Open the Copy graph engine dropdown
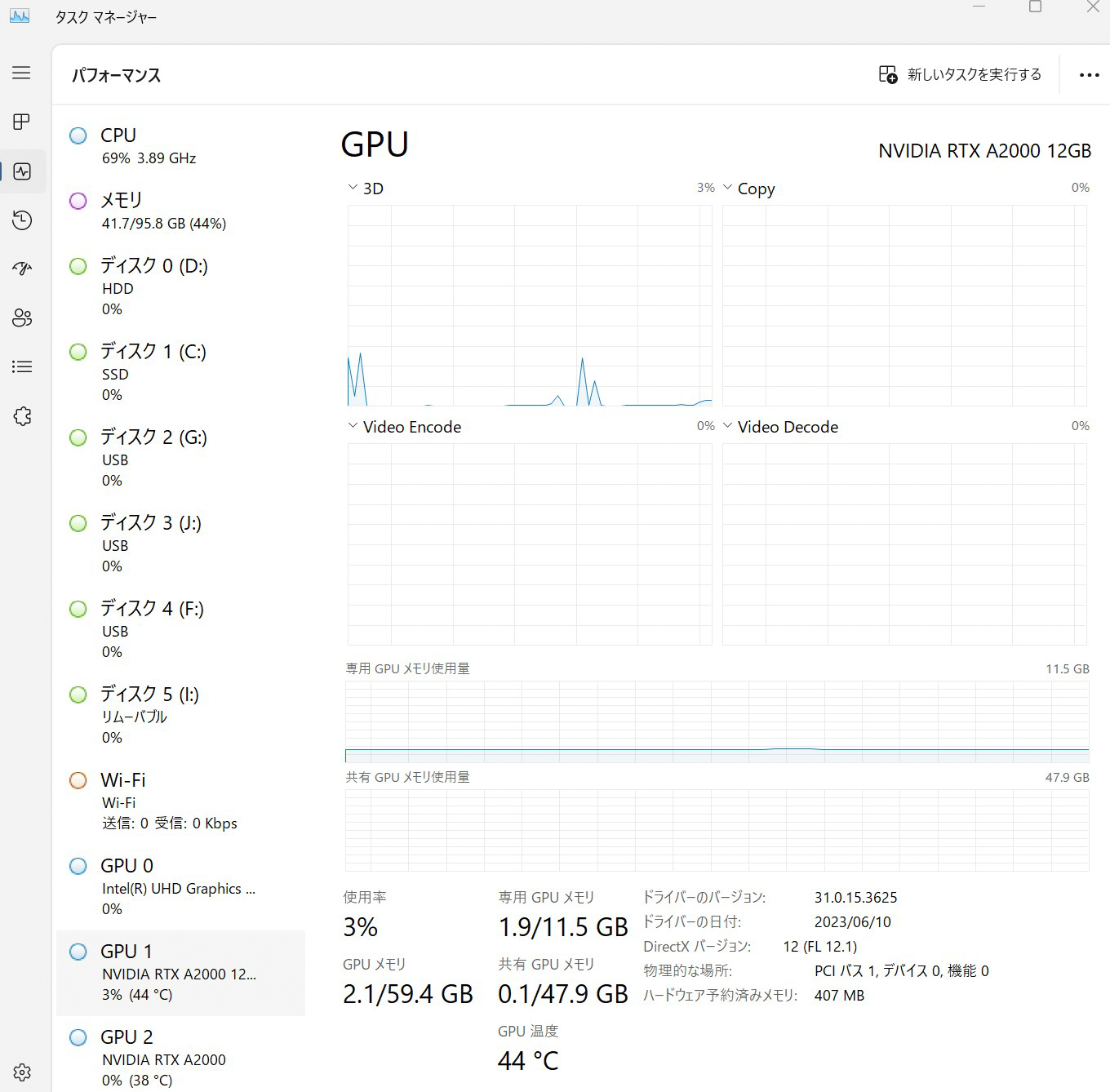The height and width of the screenshot is (1092, 1110). pyautogui.click(x=727, y=188)
